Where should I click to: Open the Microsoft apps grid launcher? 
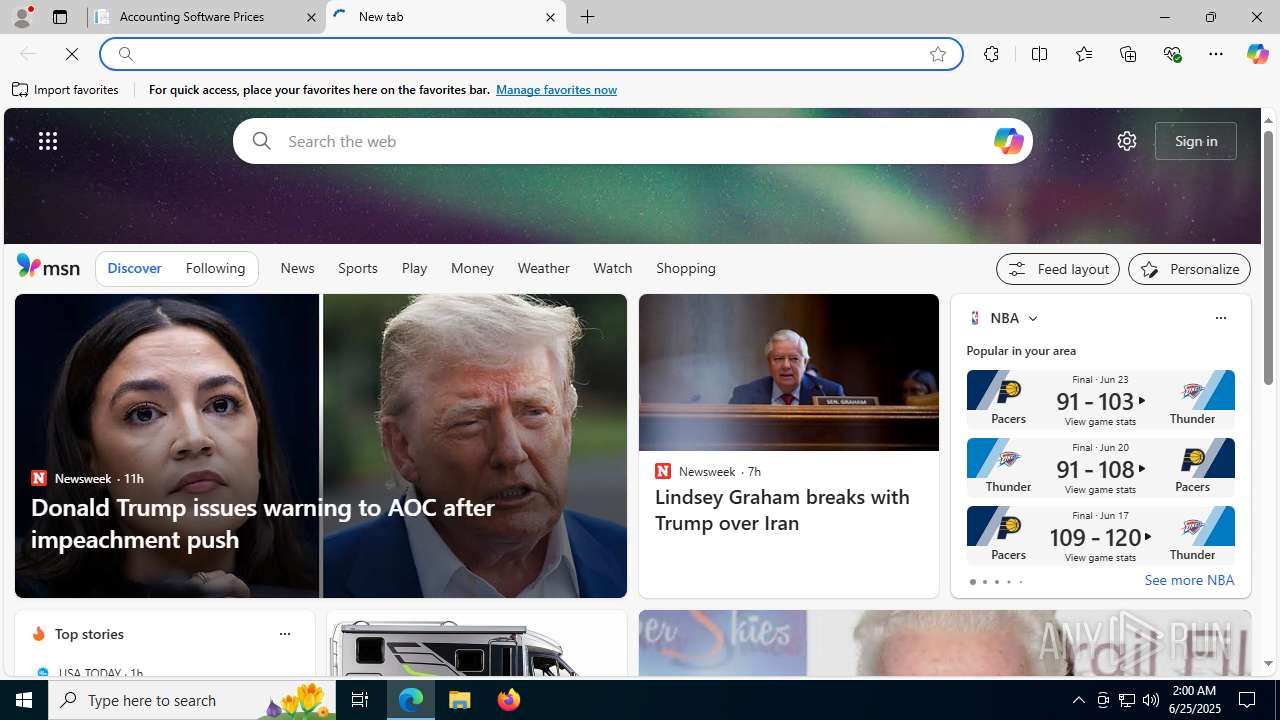point(48,141)
